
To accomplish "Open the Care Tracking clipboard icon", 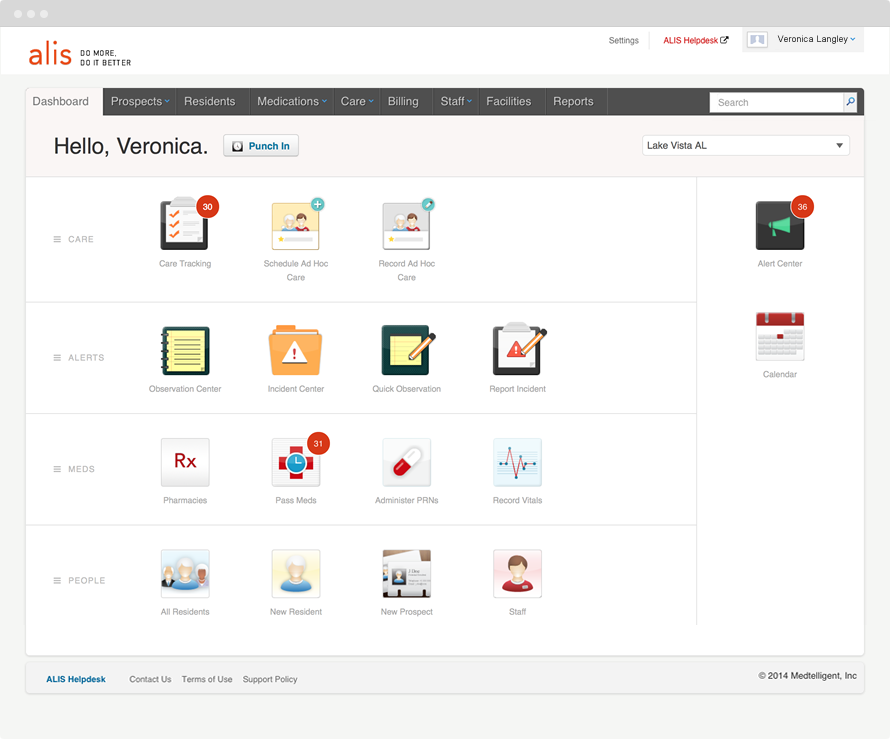I will click(184, 224).
